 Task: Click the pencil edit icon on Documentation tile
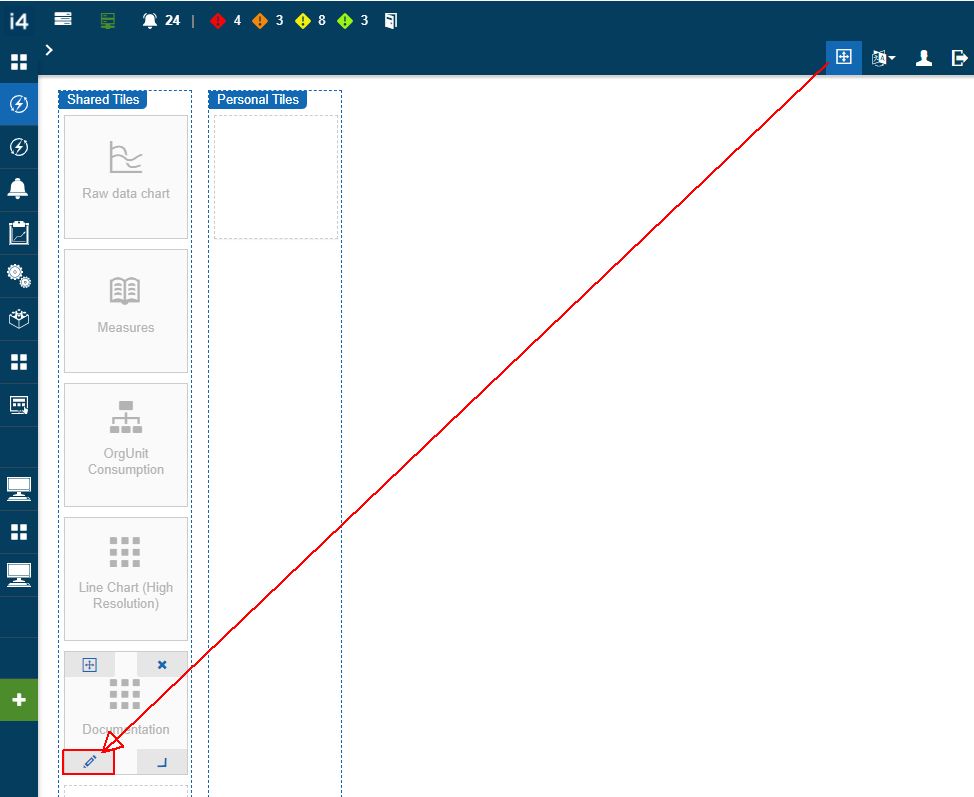(89, 762)
